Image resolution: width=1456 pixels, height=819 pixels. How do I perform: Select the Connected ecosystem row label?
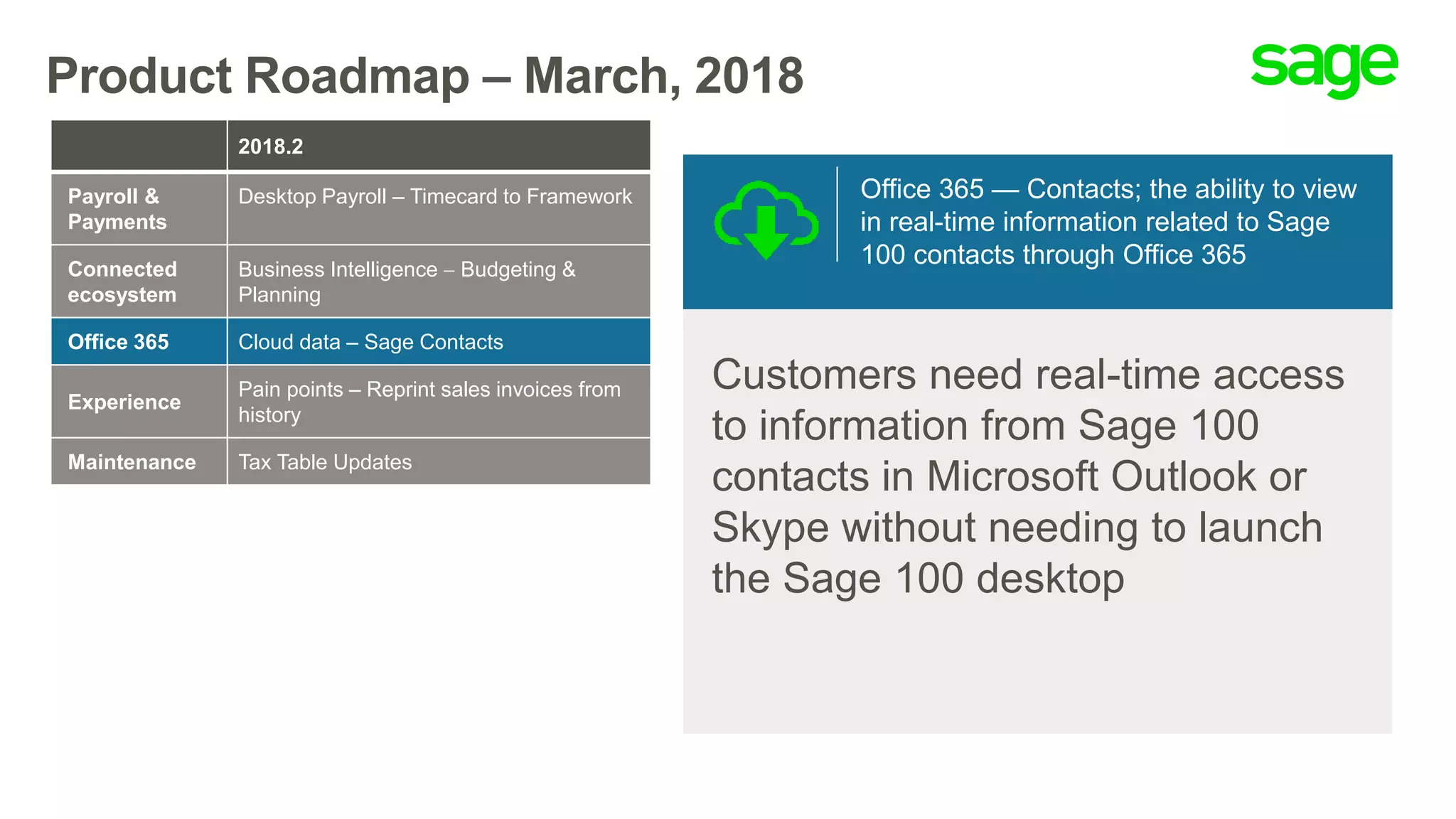139,282
